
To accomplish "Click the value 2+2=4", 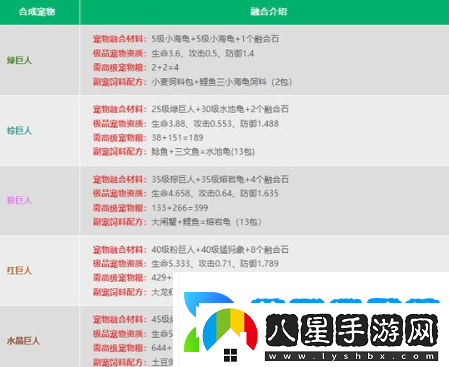I will tap(165, 67).
